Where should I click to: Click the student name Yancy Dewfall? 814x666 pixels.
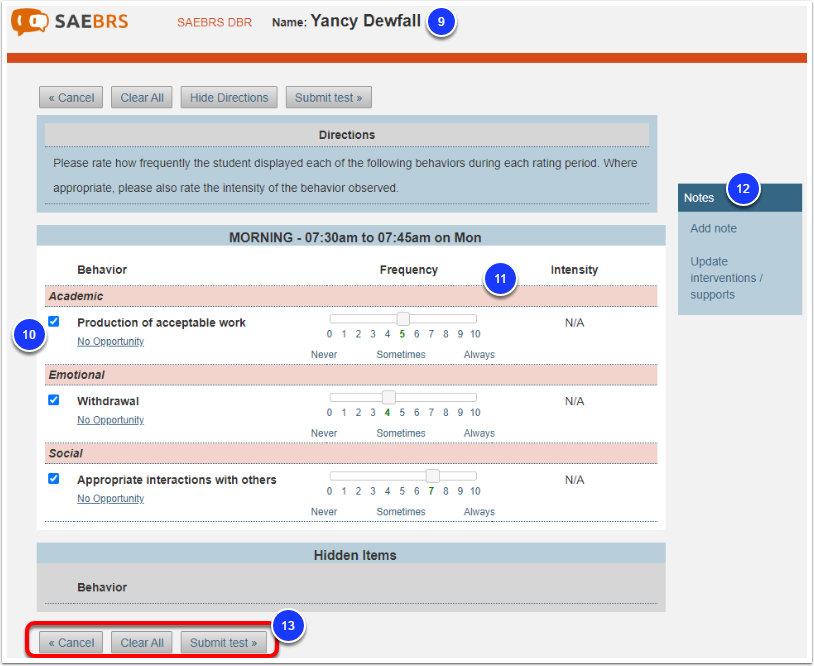pos(365,21)
